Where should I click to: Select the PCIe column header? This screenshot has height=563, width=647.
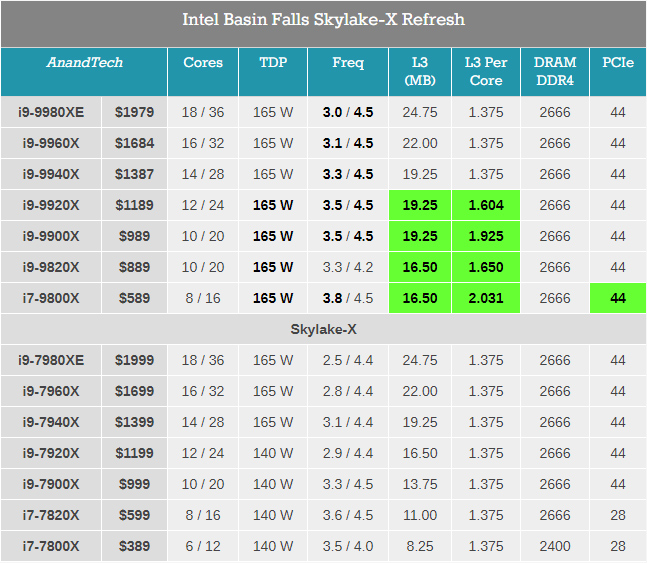tap(617, 62)
